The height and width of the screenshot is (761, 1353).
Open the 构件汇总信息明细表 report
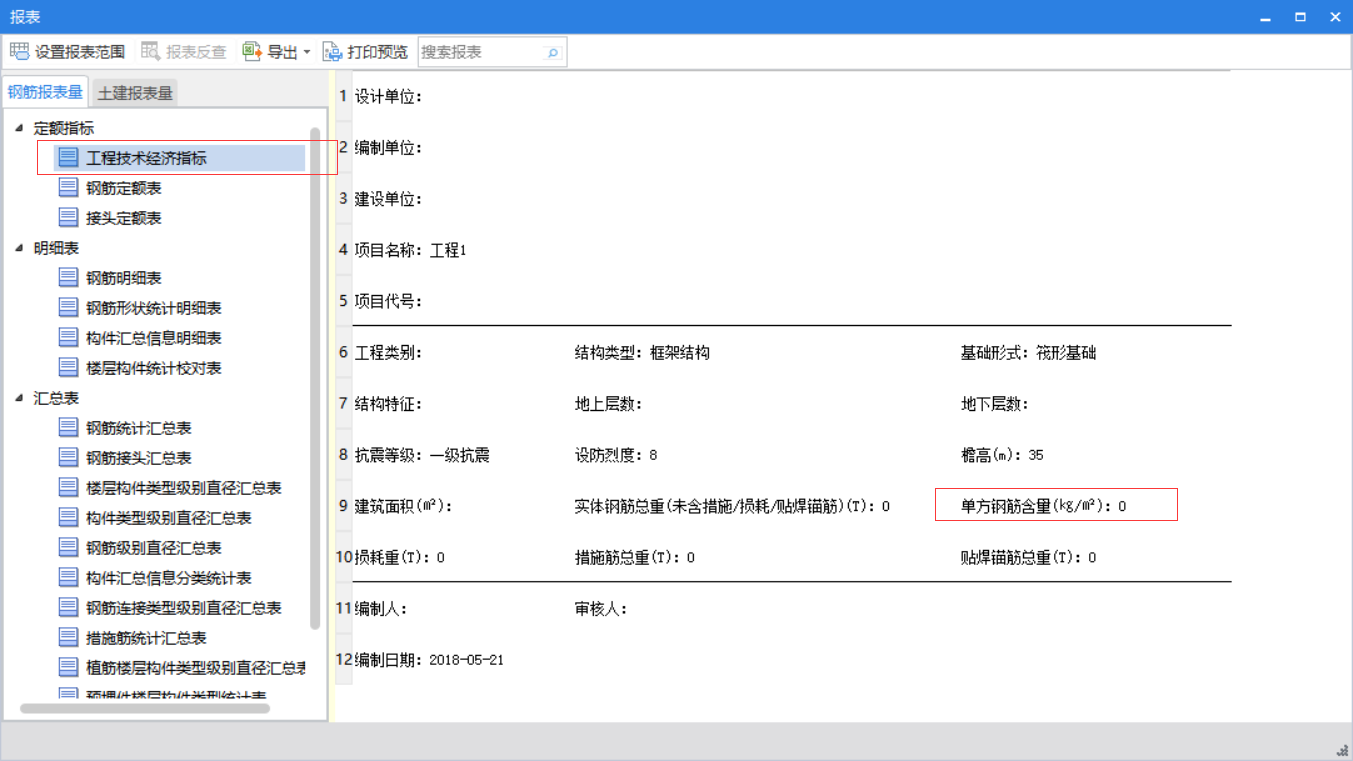[154, 338]
